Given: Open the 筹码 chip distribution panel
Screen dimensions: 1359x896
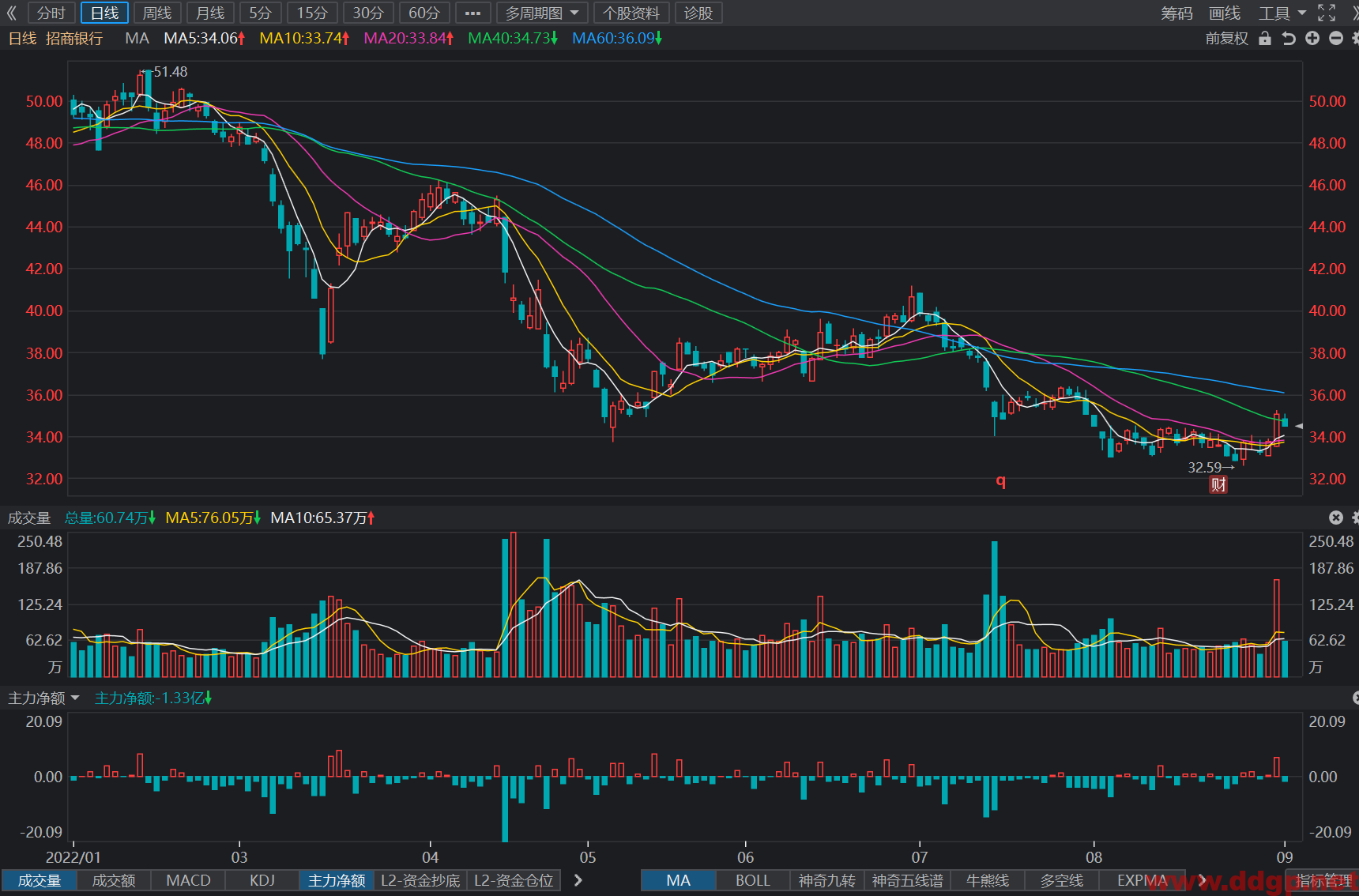Looking at the screenshot, I should click(1176, 13).
